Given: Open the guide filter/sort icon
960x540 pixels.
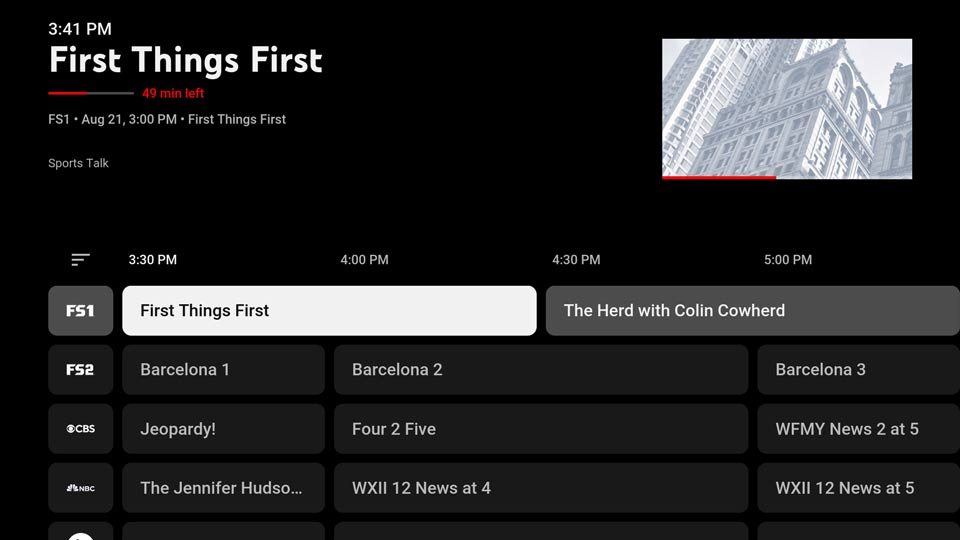Looking at the screenshot, I should pyautogui.click(x=80, y=260).
